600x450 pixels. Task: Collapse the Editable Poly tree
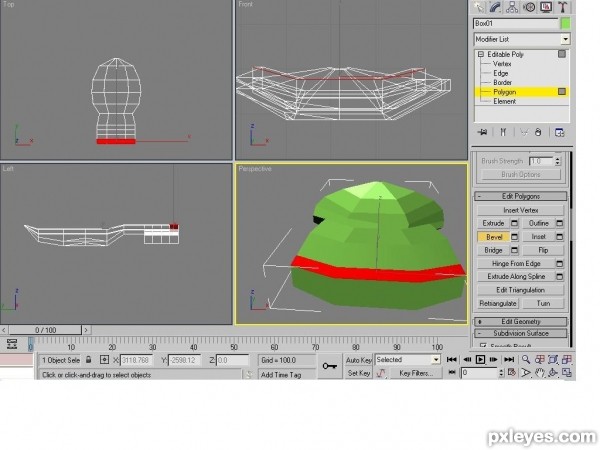coord(481,54)
